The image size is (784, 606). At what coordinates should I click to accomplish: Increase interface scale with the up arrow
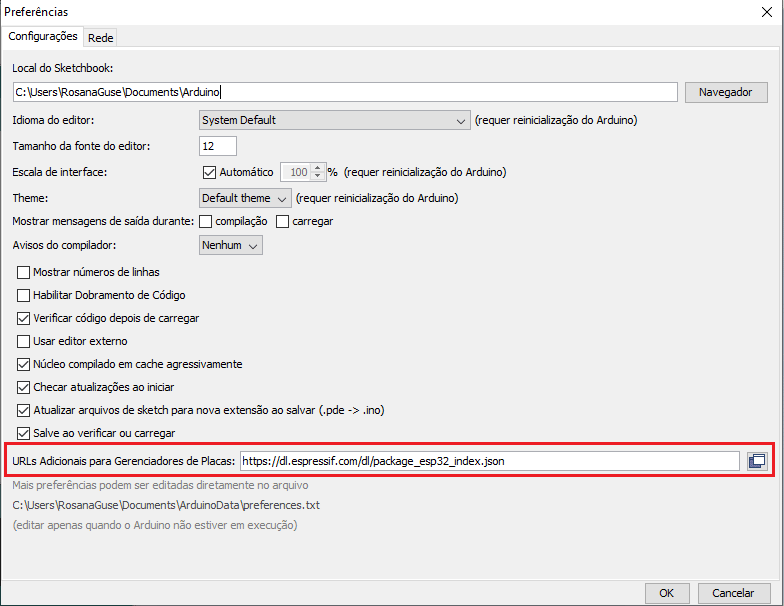[x=318, y=168]
